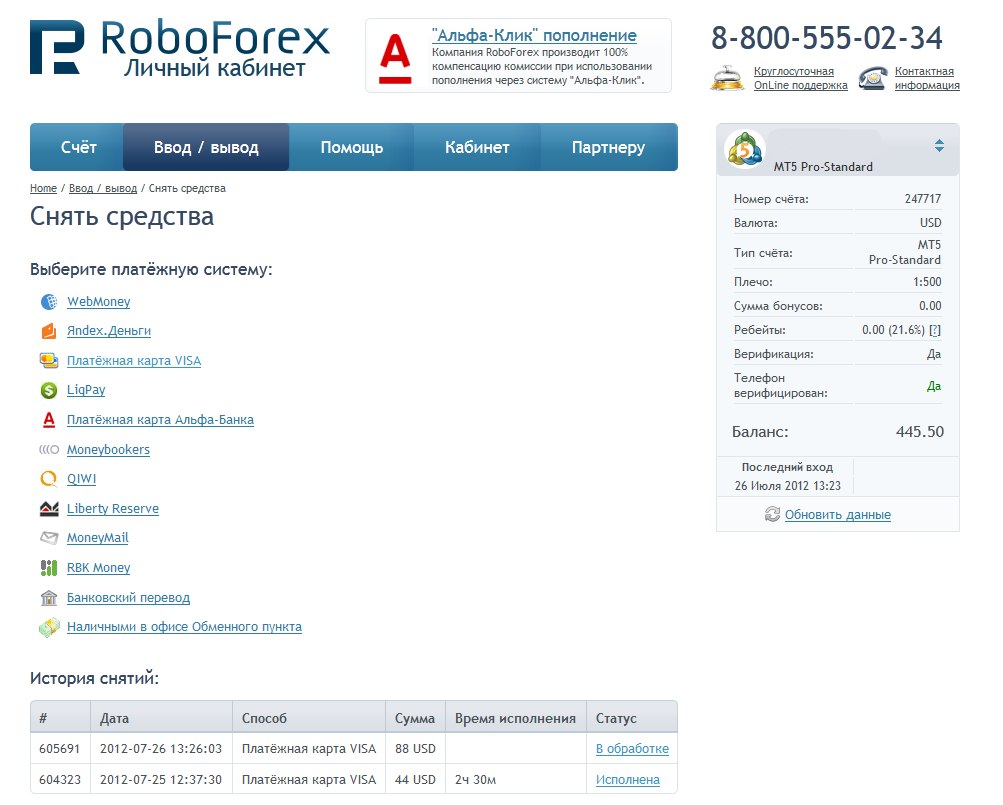Image resolution: width=1003 pixels, height=805 pixels.
Task: Select Платёжная карта Альфа-Банка link
Action: (x=160, y=420)
